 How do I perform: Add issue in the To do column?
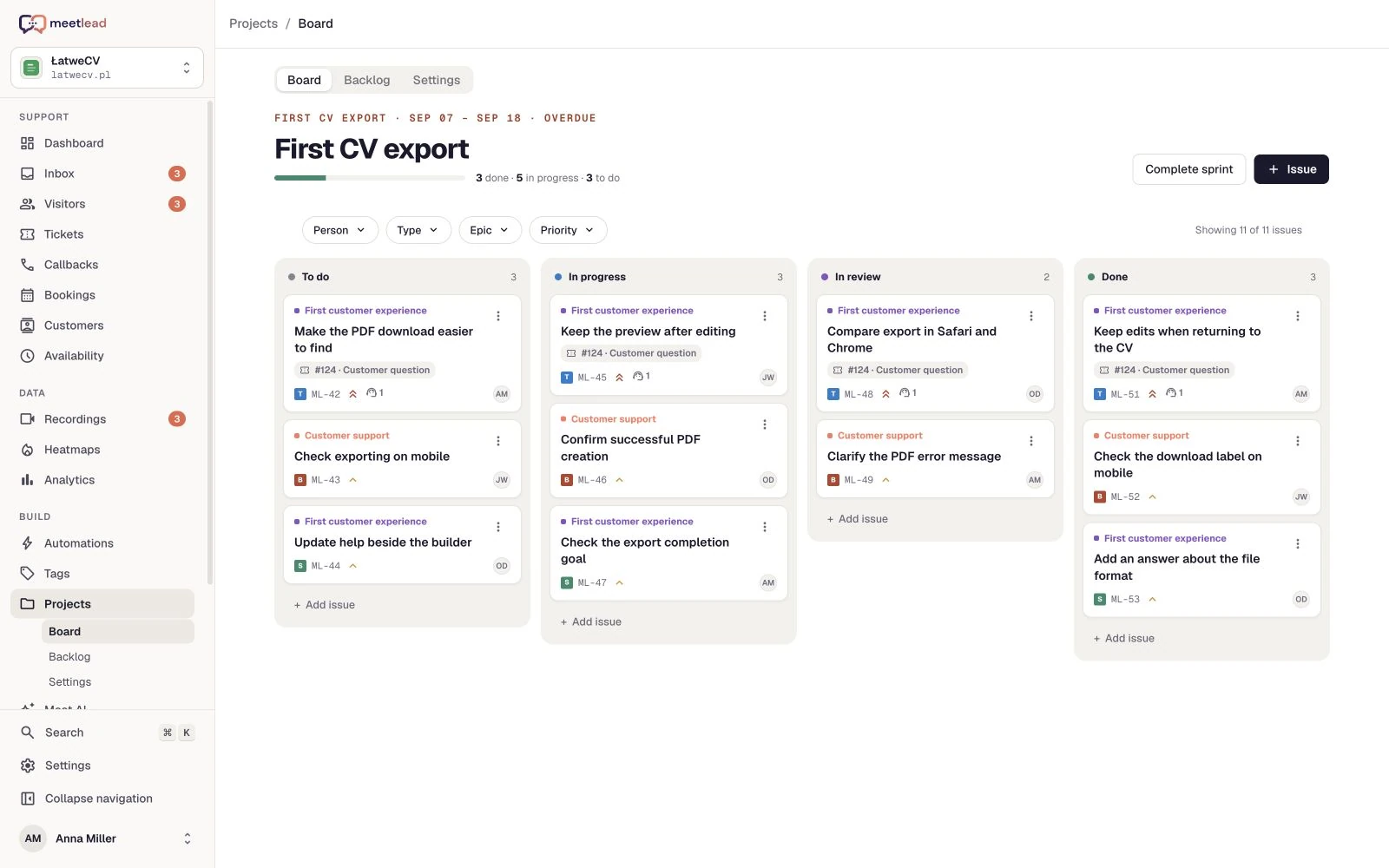point(325,605)
